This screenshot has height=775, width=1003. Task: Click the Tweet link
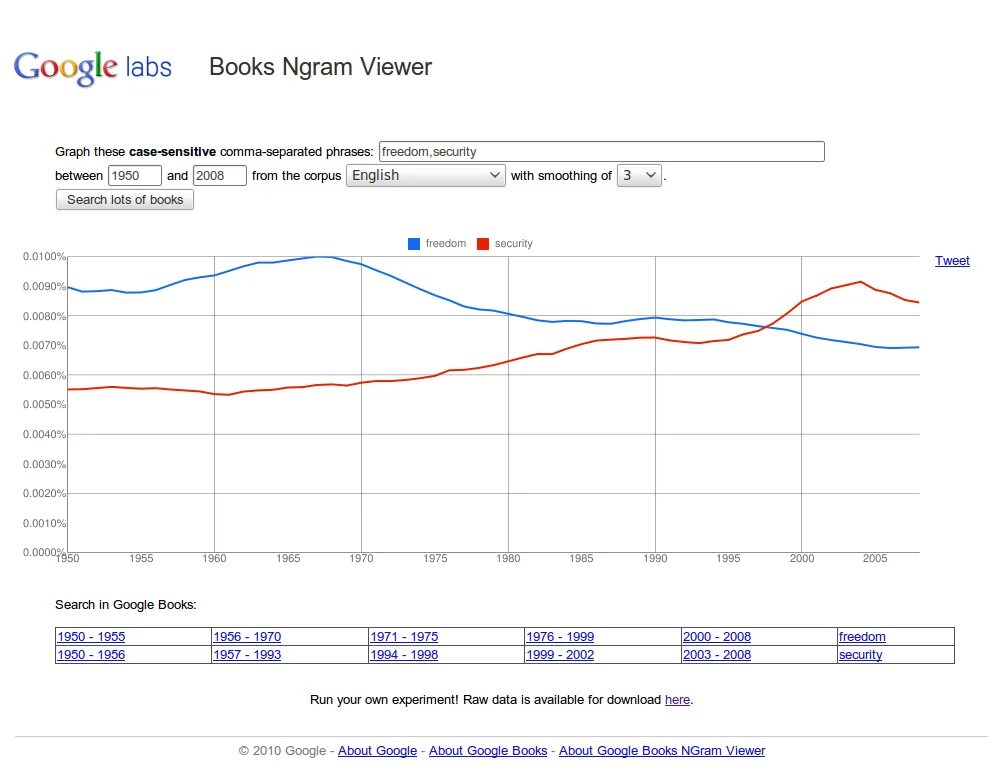click(x=951, y=261)
